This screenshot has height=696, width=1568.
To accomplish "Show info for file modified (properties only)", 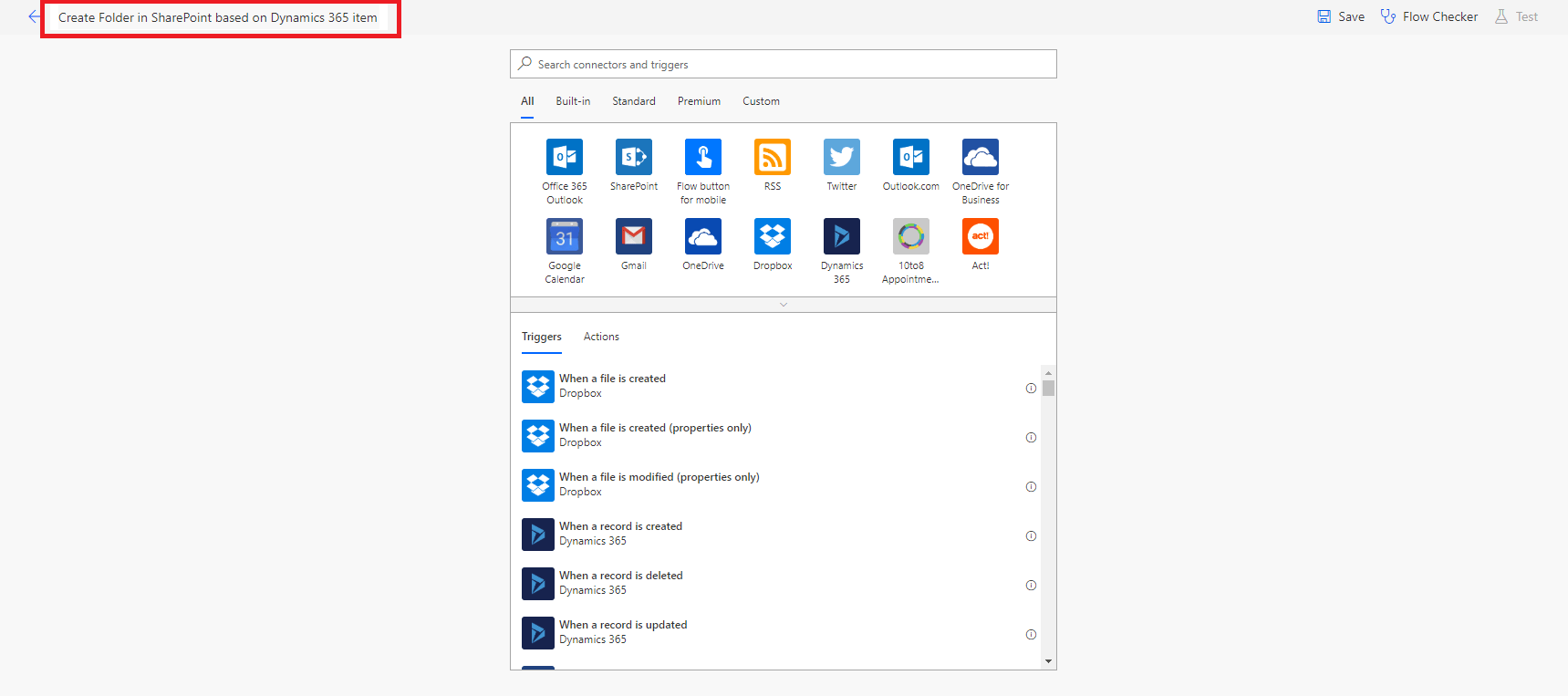I will click(1031, 487).
